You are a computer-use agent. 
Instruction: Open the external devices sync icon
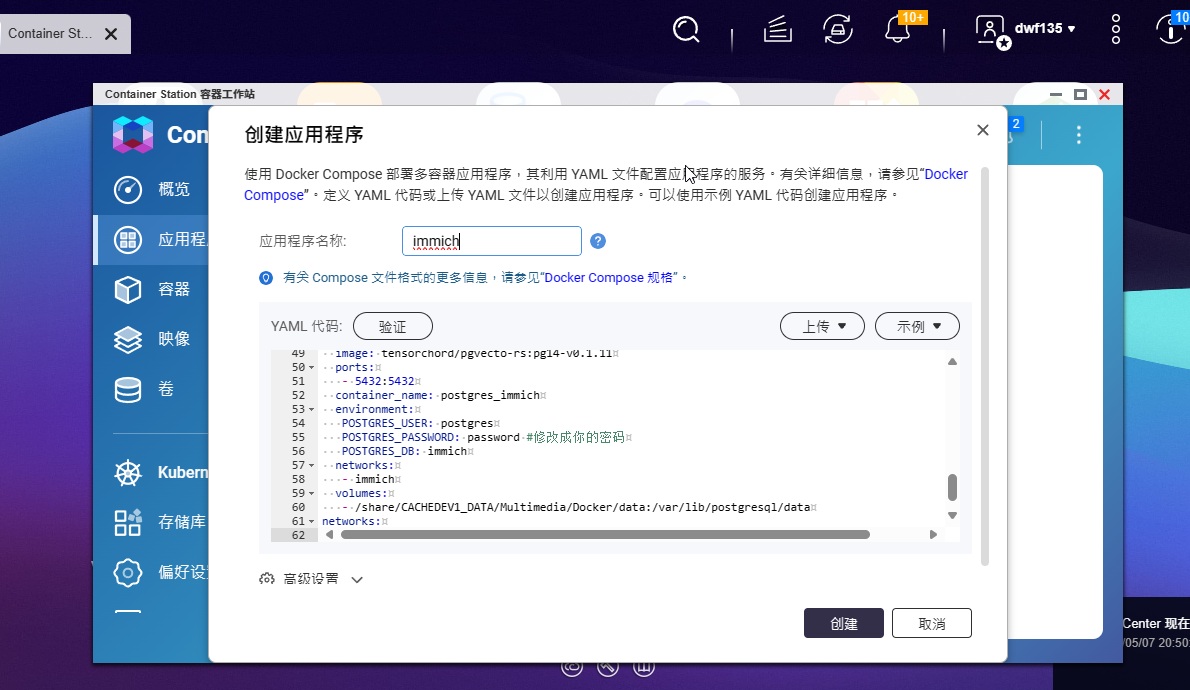click(x=838, y=30)
